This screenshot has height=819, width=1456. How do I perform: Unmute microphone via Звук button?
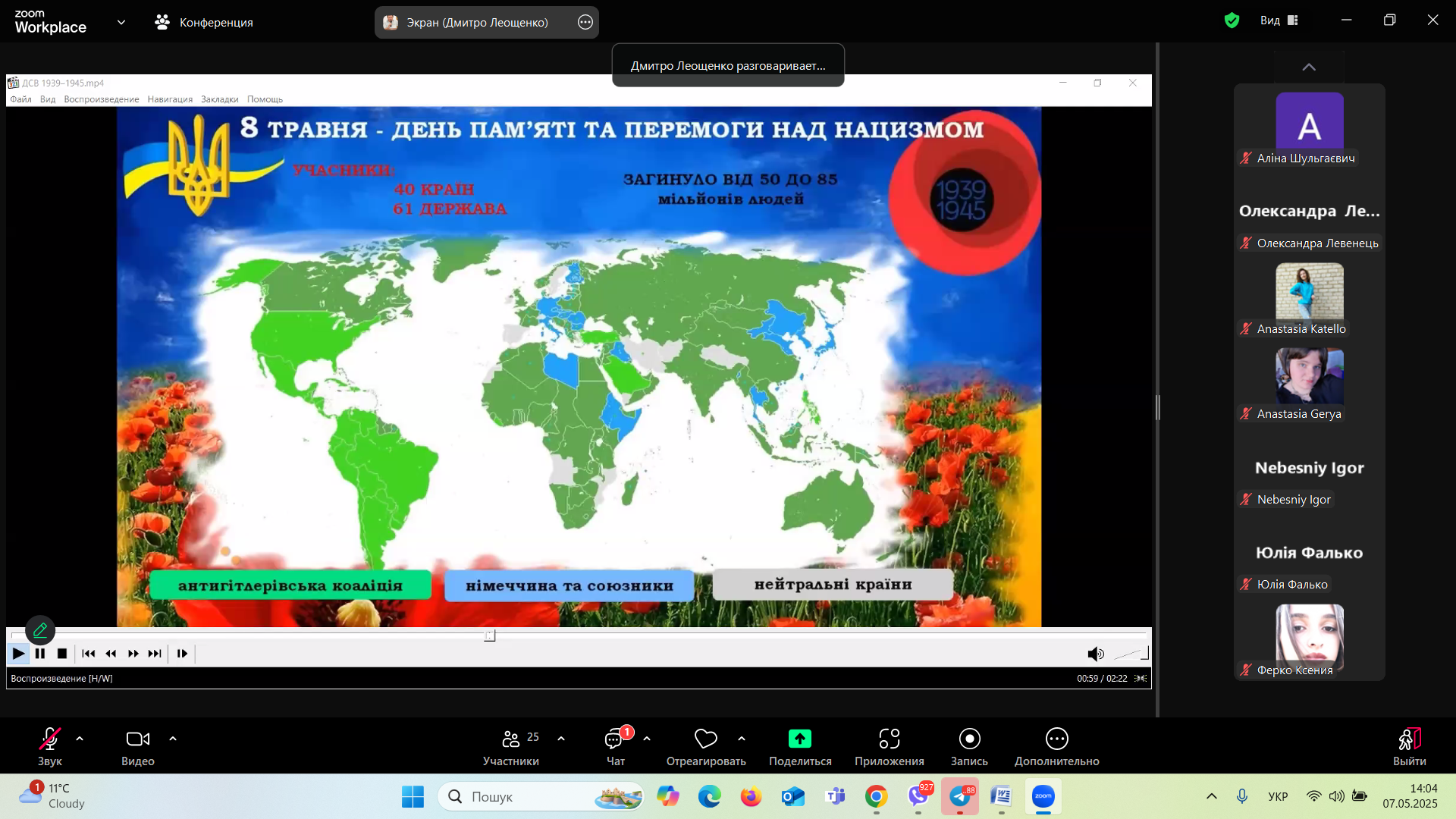click(50, 739)
